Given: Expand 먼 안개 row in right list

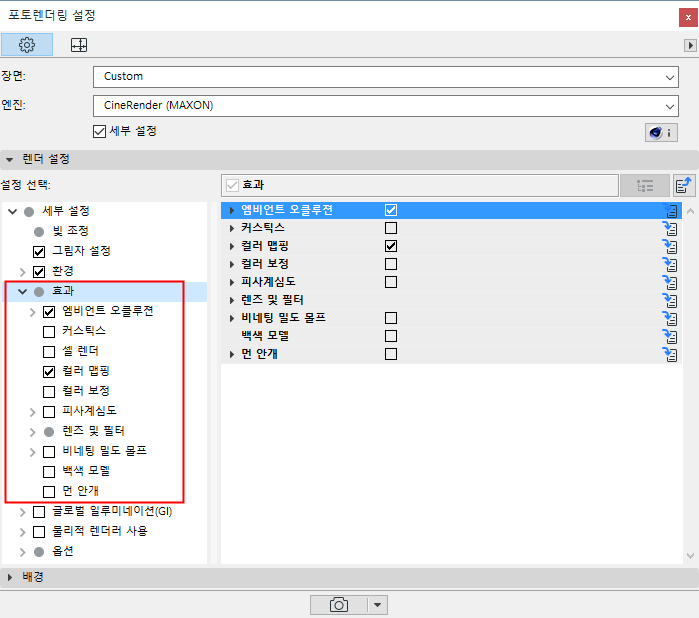Looking at the screenshot, I should (x=231, y=354).
